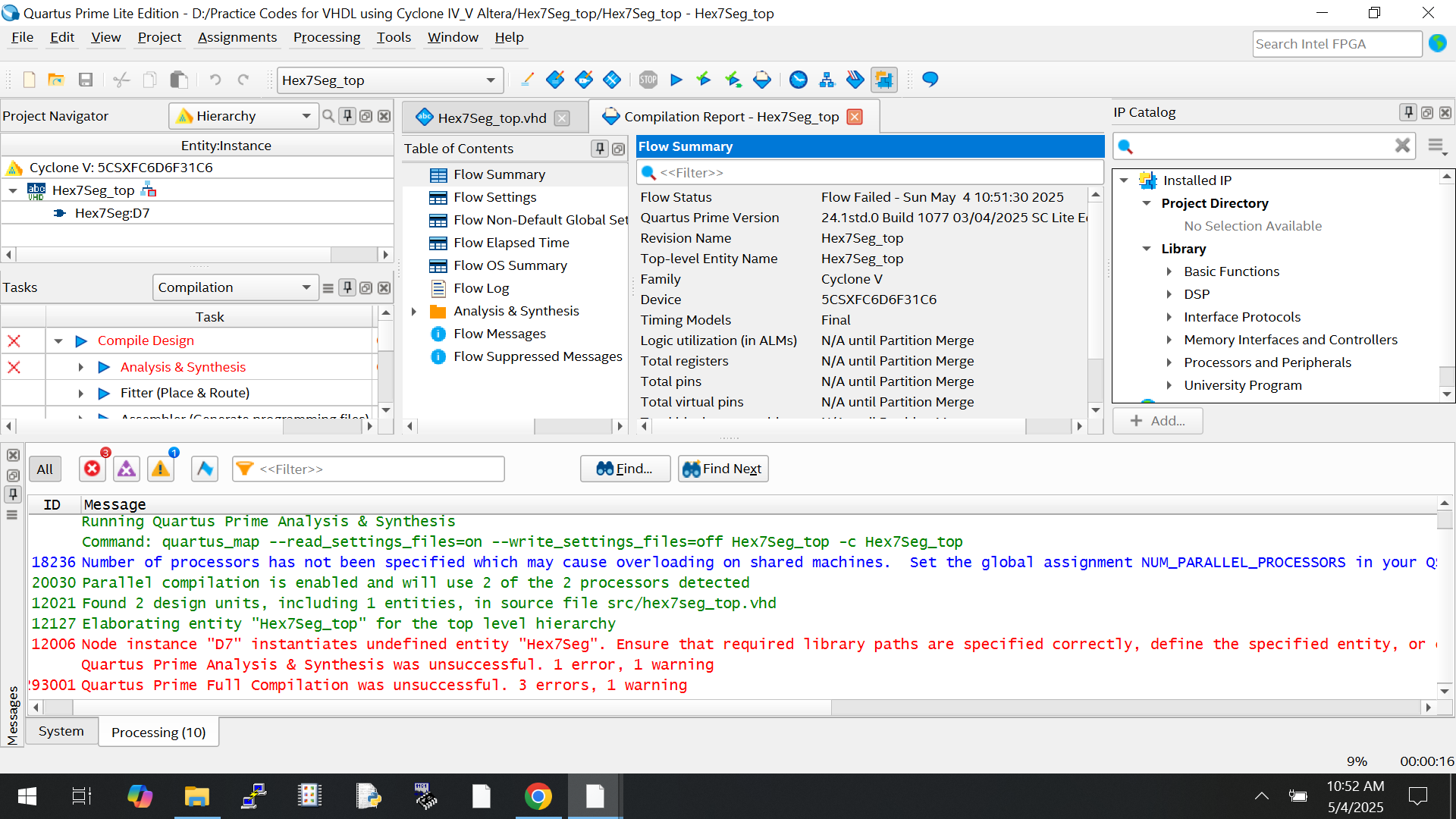1456x819 pixels.
Task: Open the Timing Analyzer clock icon
Action: pyautogui.click(x=798, y=80)
